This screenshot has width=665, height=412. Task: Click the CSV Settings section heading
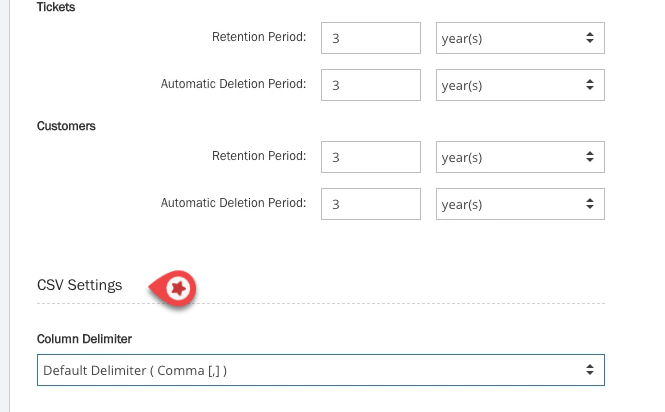80,285
